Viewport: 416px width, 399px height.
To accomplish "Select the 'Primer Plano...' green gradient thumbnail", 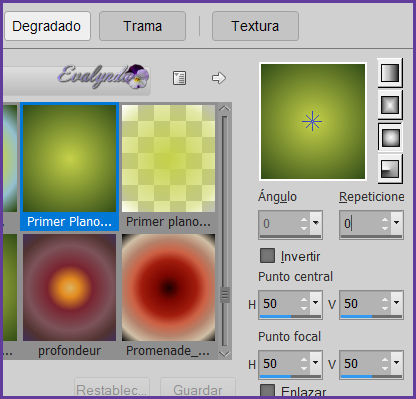I will click(69, 167).
